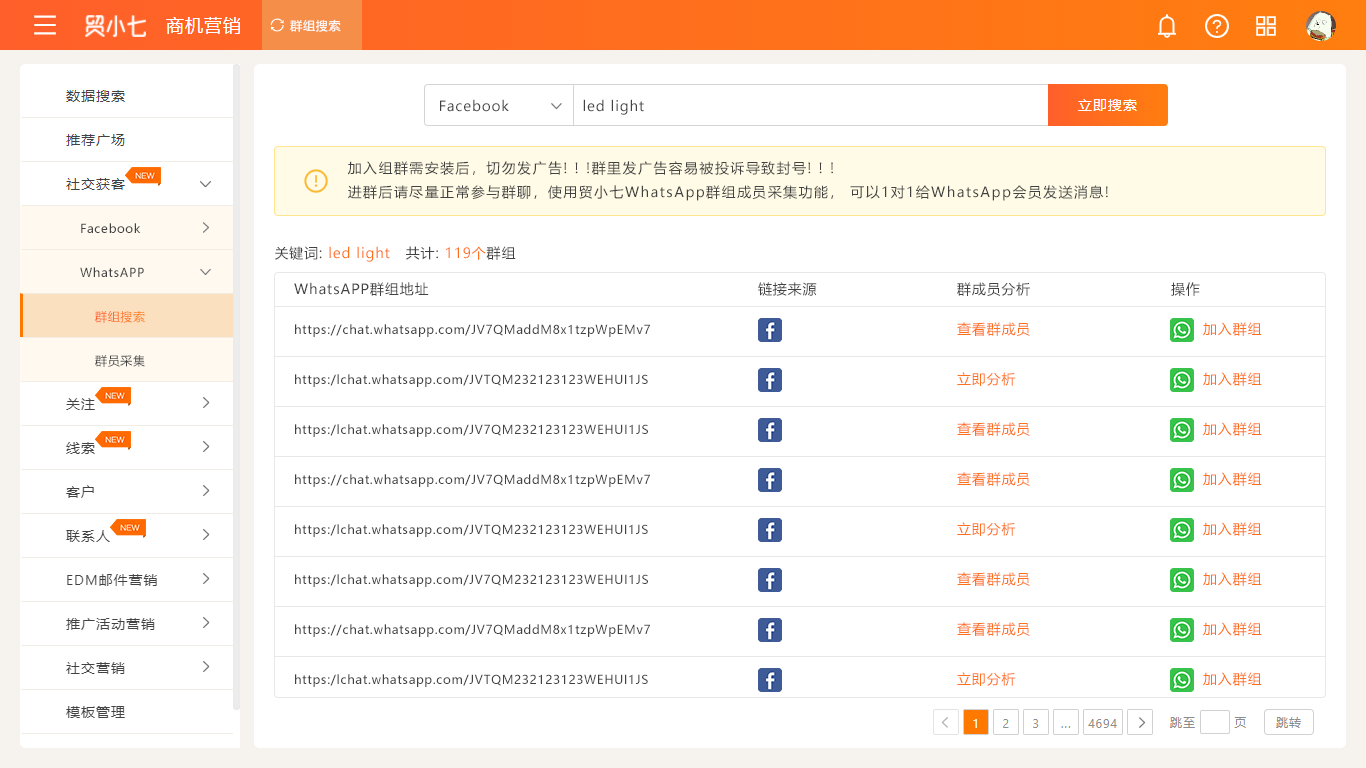Click the warning icon in notice banner

pos(316,181)
